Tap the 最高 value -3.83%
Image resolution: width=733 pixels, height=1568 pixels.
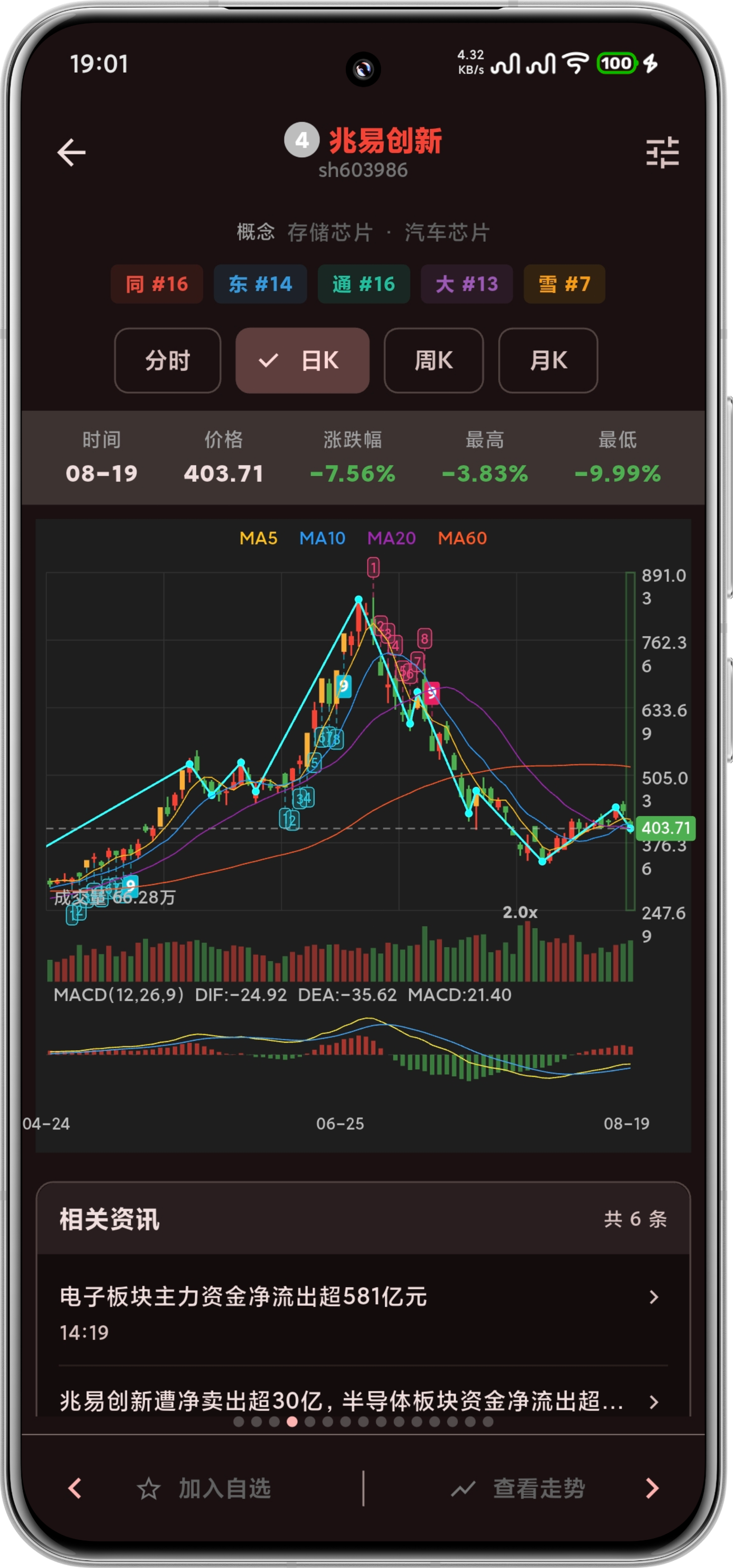[x=485, y=474]
